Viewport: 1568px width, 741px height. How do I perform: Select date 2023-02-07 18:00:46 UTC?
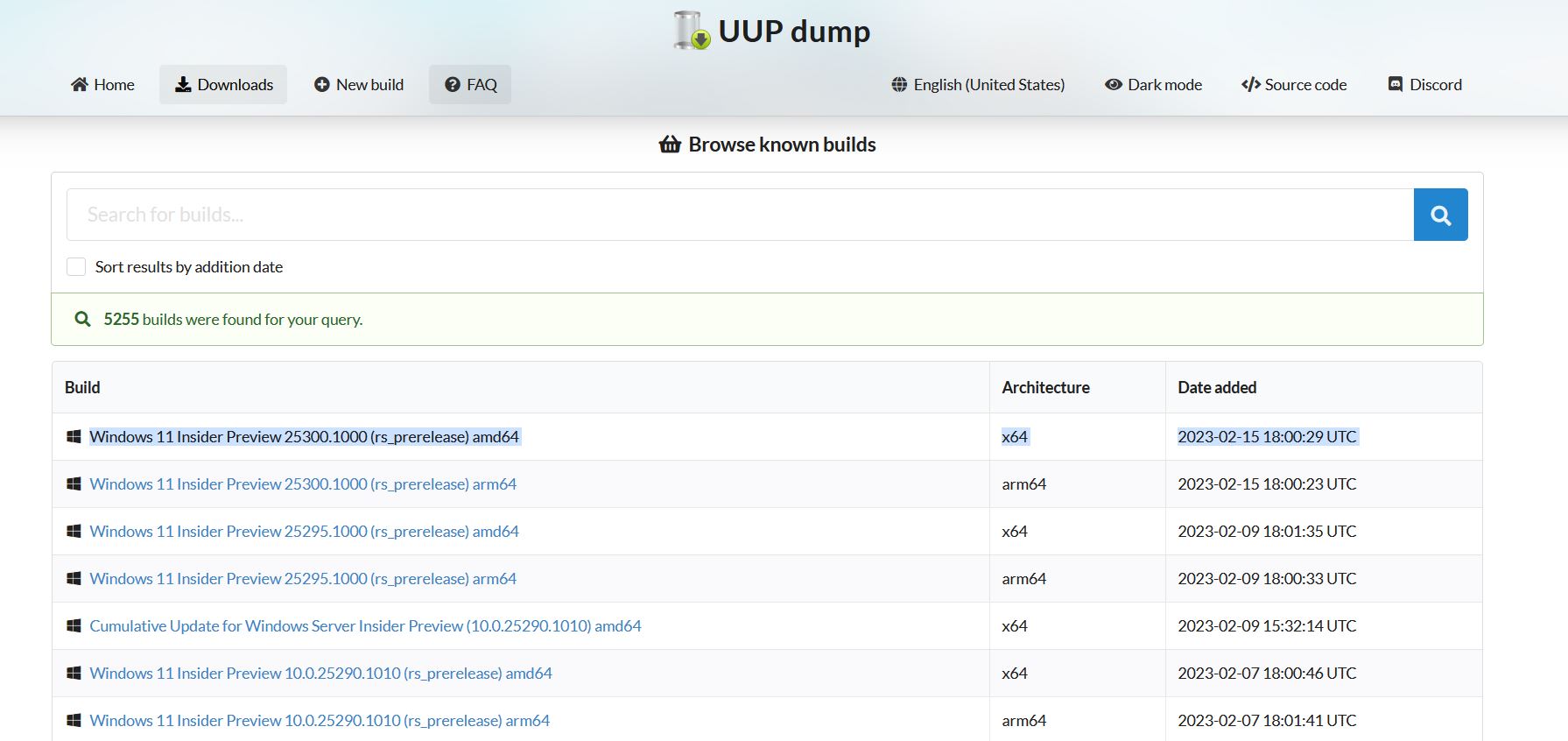point(1267,674)
